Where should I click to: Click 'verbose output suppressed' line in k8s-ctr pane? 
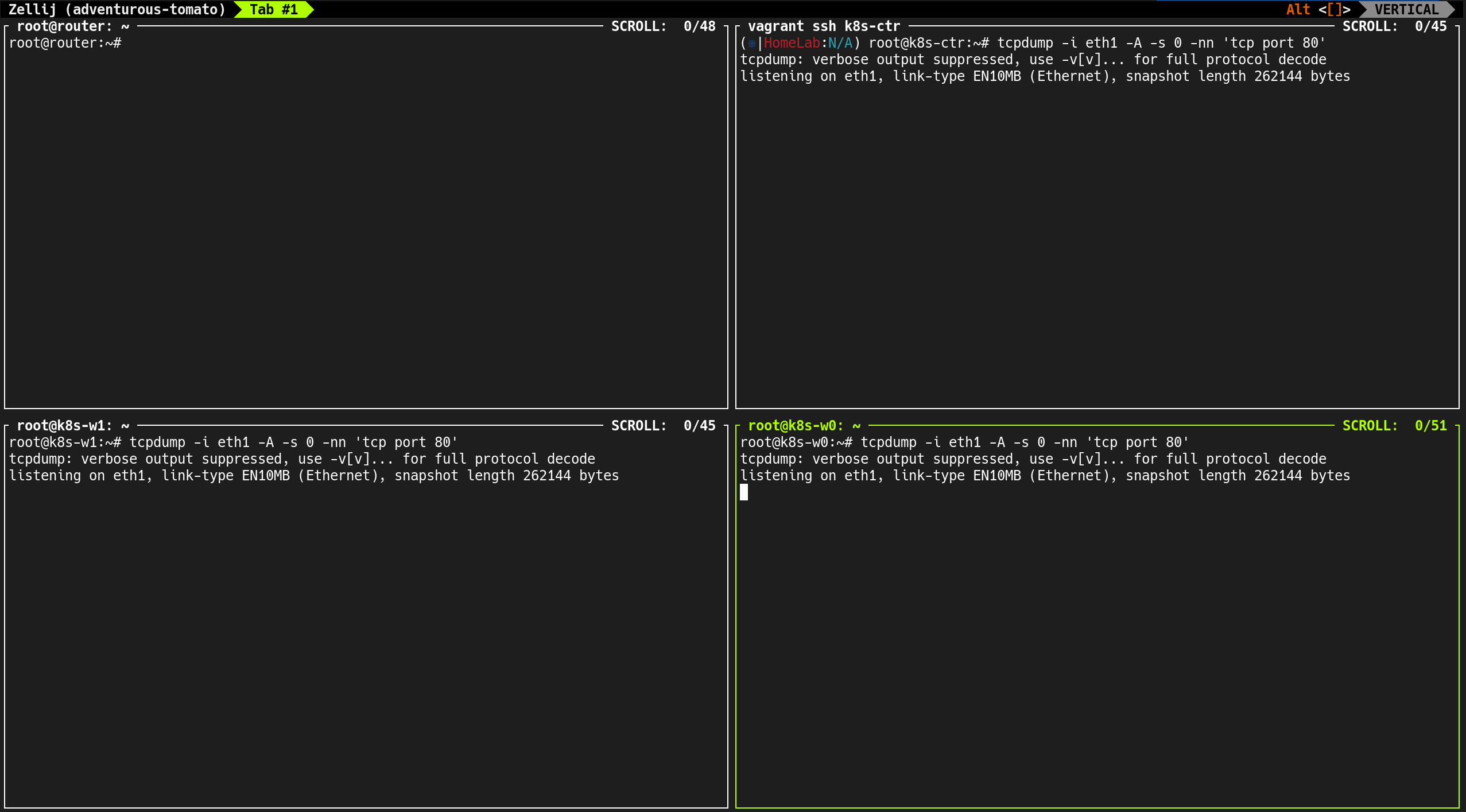pos(1033,60)
